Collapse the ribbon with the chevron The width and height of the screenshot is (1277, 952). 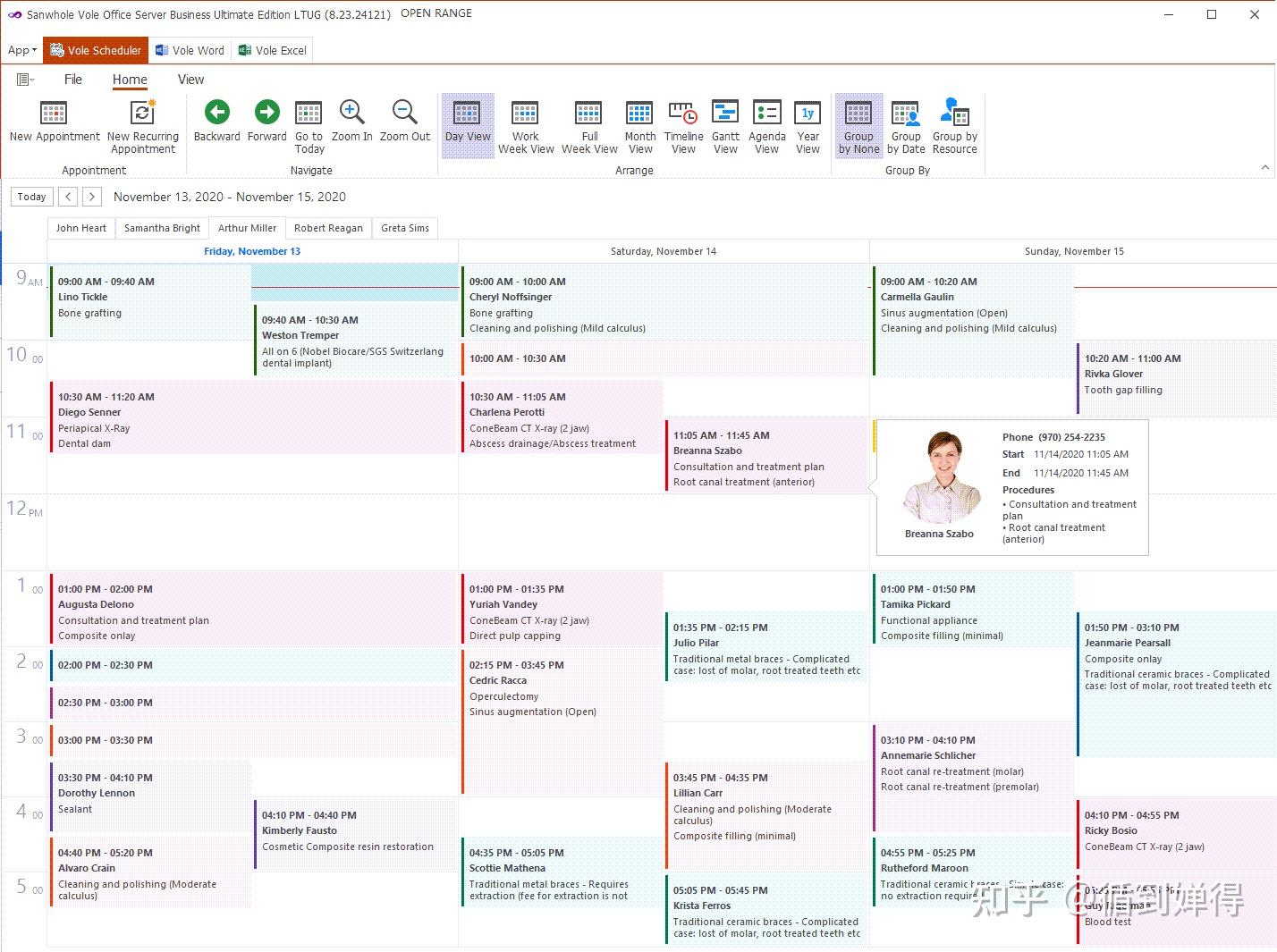pyautogui.click(x=1264, y=167)
